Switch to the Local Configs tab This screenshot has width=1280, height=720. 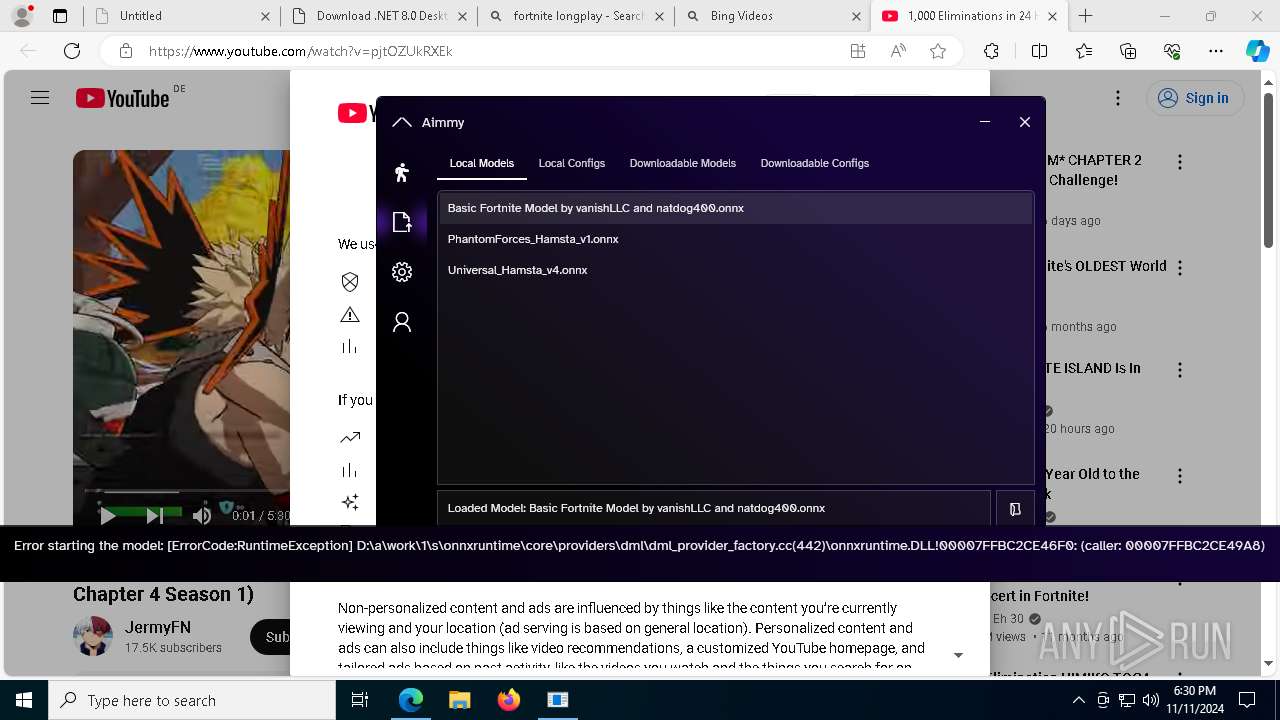[x=572, y=163]
